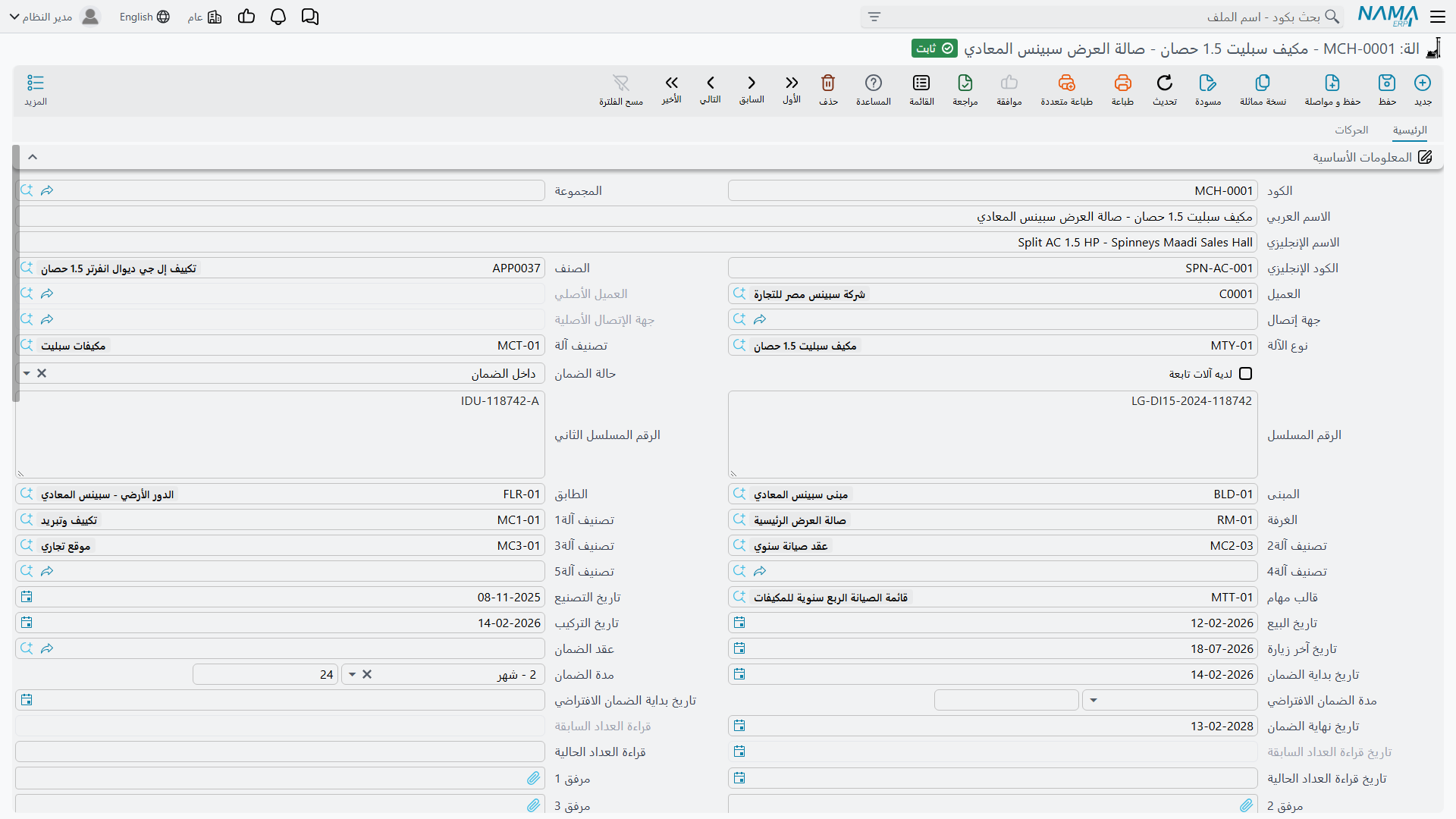1456x819 pixels.
Task: Attach a file to مرفق 2
Action: tap(1247, 805)
